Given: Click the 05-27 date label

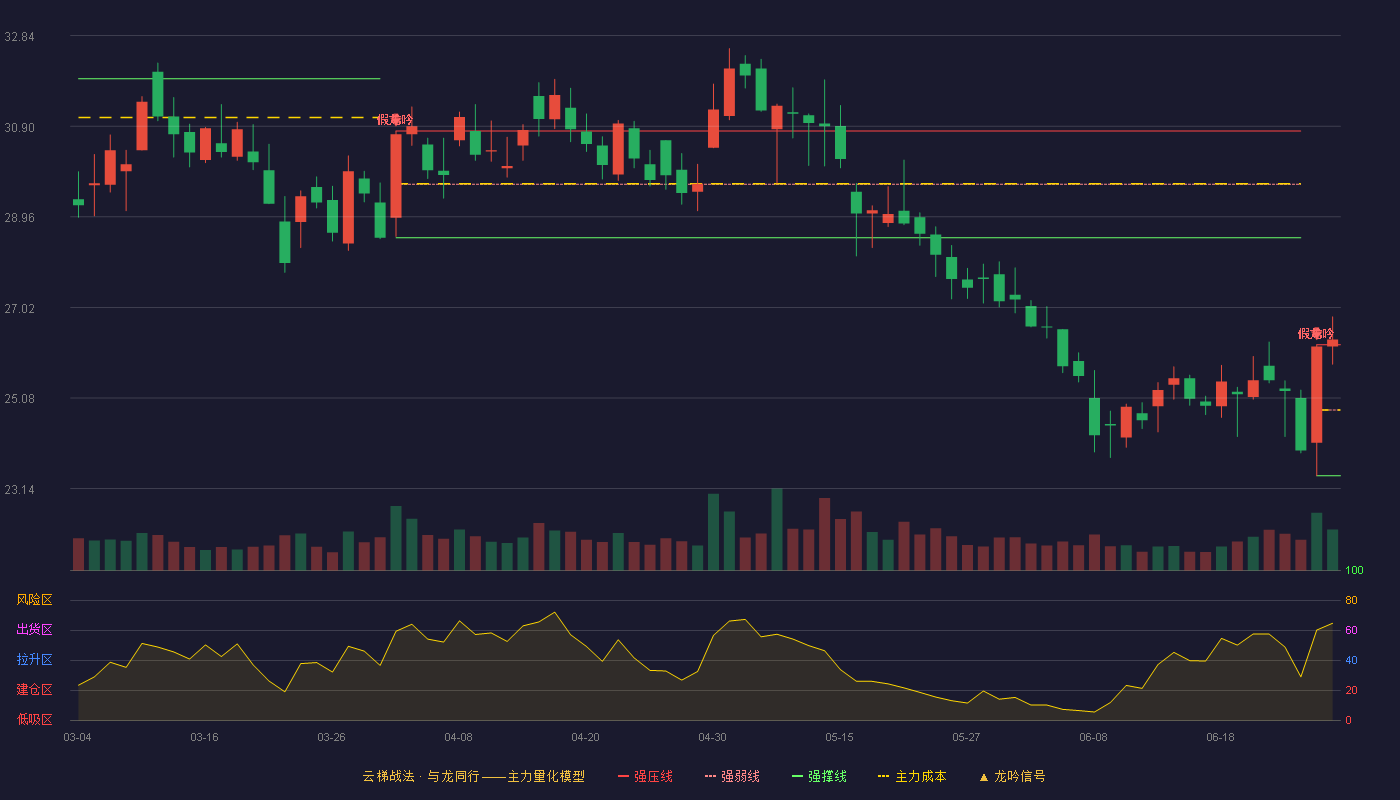Looking at the screenshot, I should (x=966, y=737).
